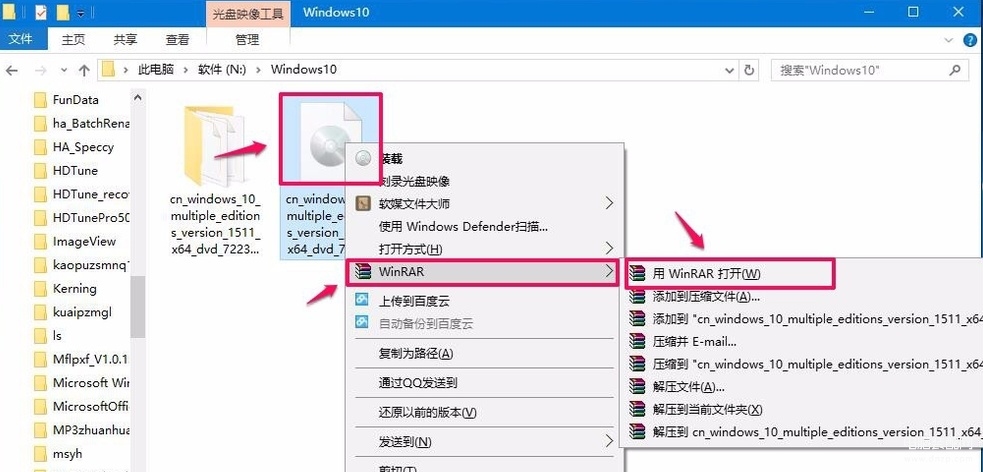Expand the 发送到(N) submenu arrow

click(x=609, y=441)
